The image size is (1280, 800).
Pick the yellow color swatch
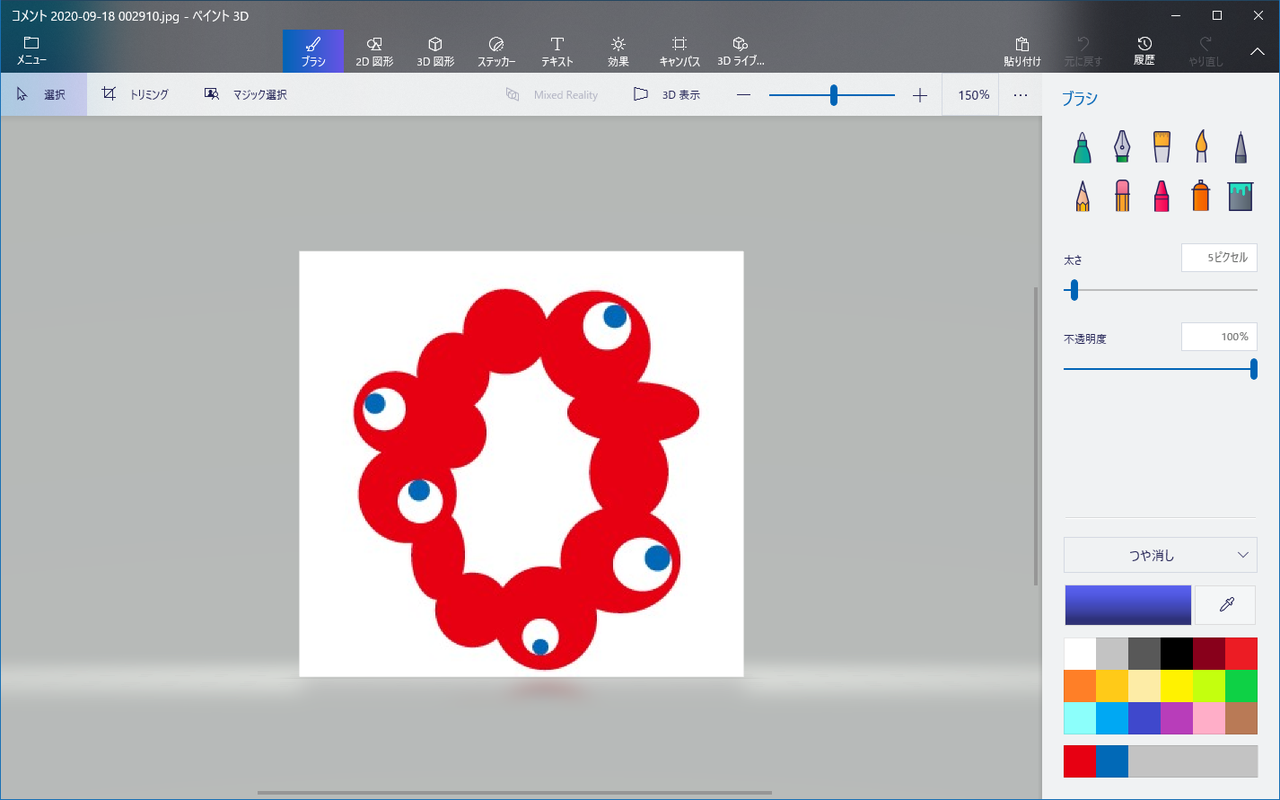pyautogui.click(x=1177, y=686)
